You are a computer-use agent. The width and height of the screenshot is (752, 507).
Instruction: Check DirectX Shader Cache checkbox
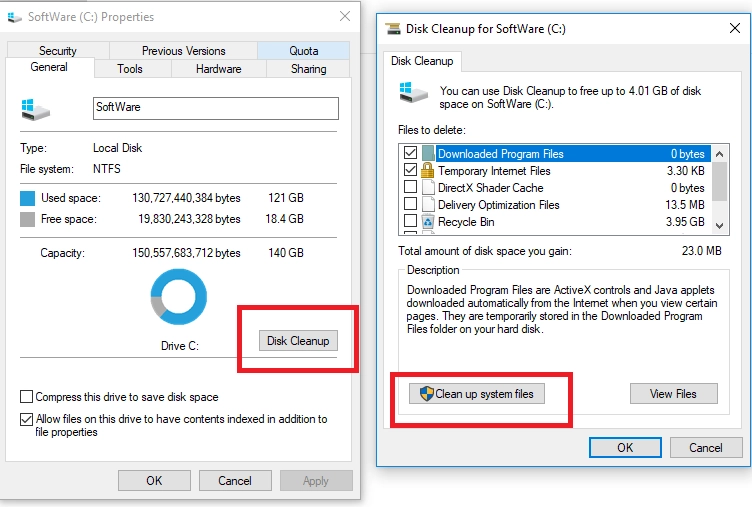pos(410,187)
